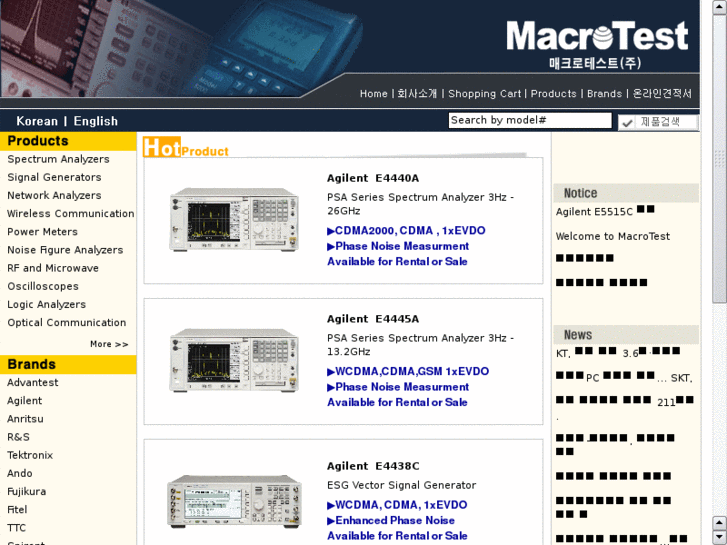Expand product list with More >>
727x545 pixels.
109,344
